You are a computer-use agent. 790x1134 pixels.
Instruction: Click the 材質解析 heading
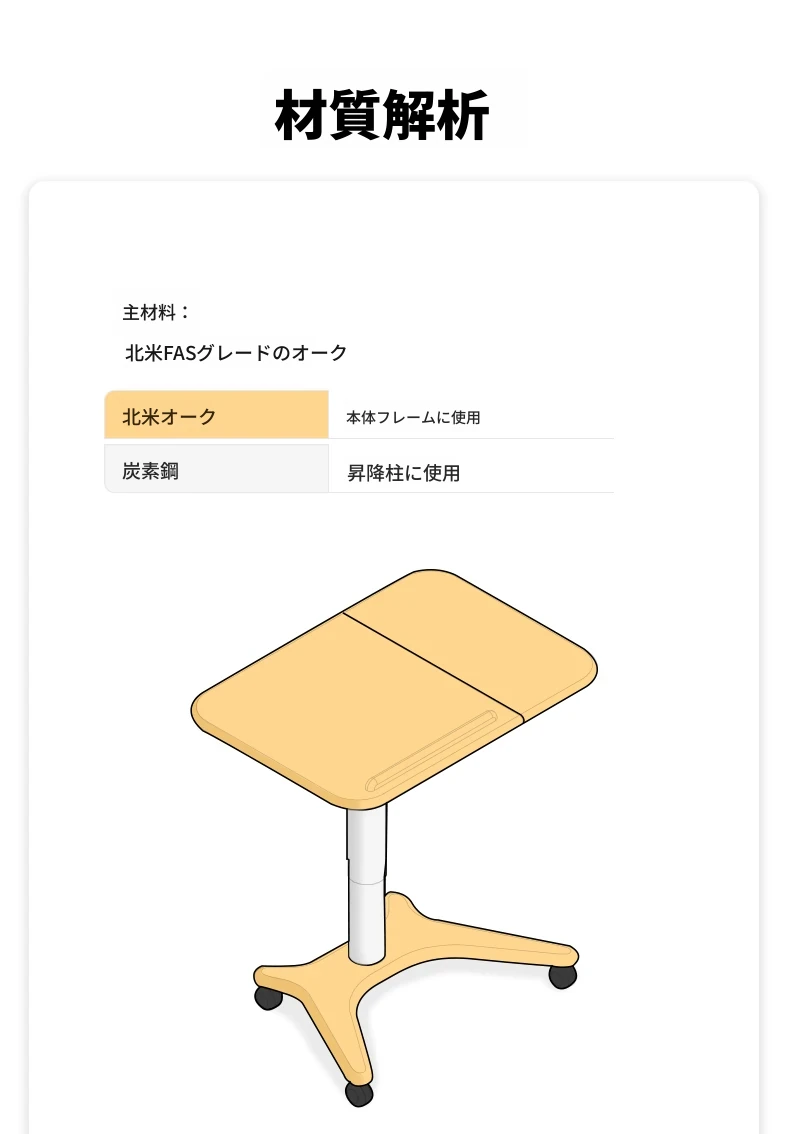pos(382,116)
